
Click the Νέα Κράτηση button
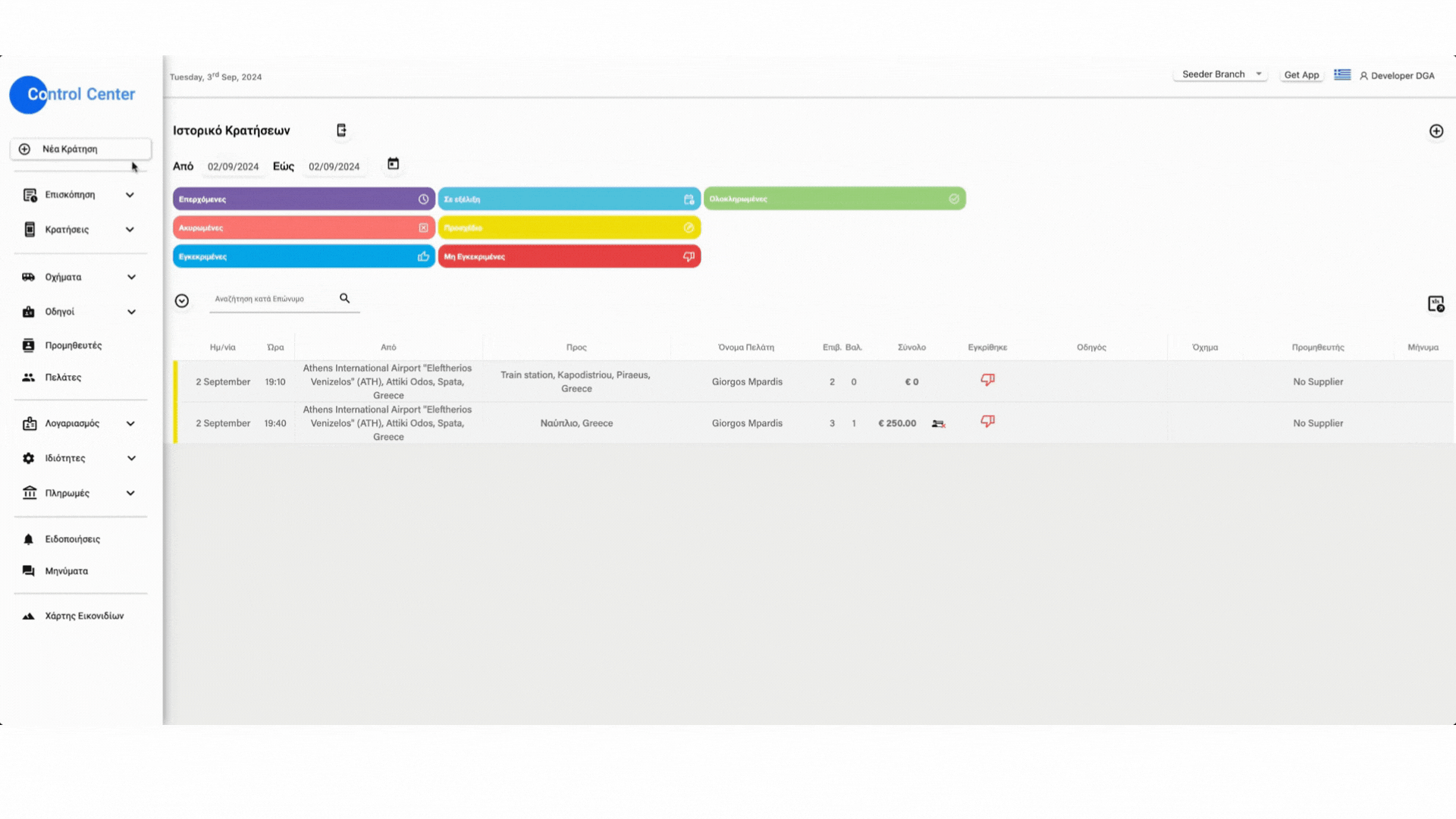point(80,149)
